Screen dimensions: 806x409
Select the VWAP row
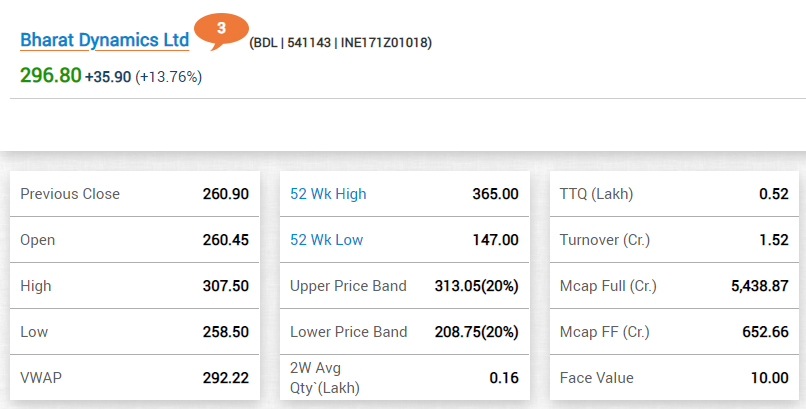(x=135, y=378)
